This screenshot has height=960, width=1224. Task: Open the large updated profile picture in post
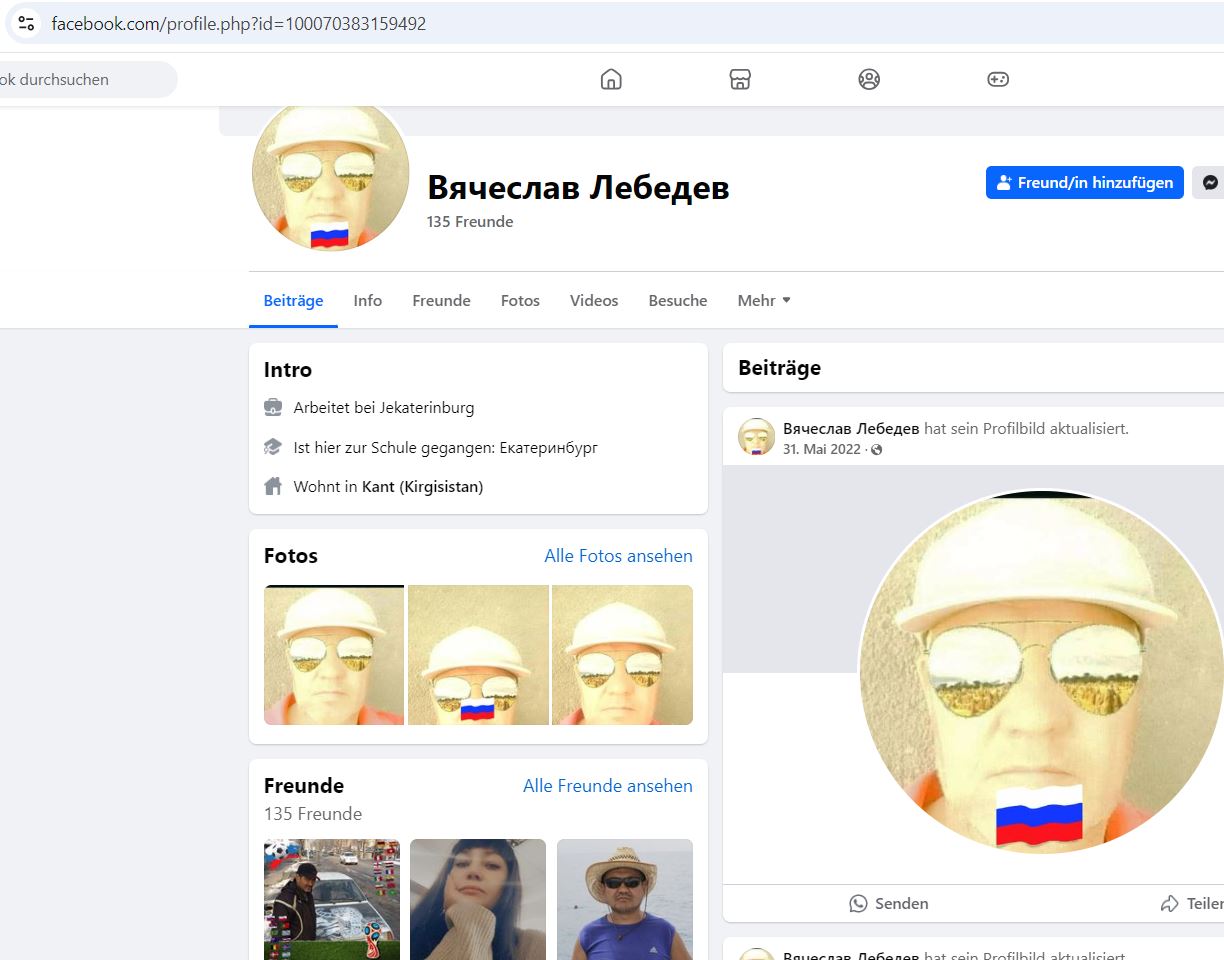1040,673
